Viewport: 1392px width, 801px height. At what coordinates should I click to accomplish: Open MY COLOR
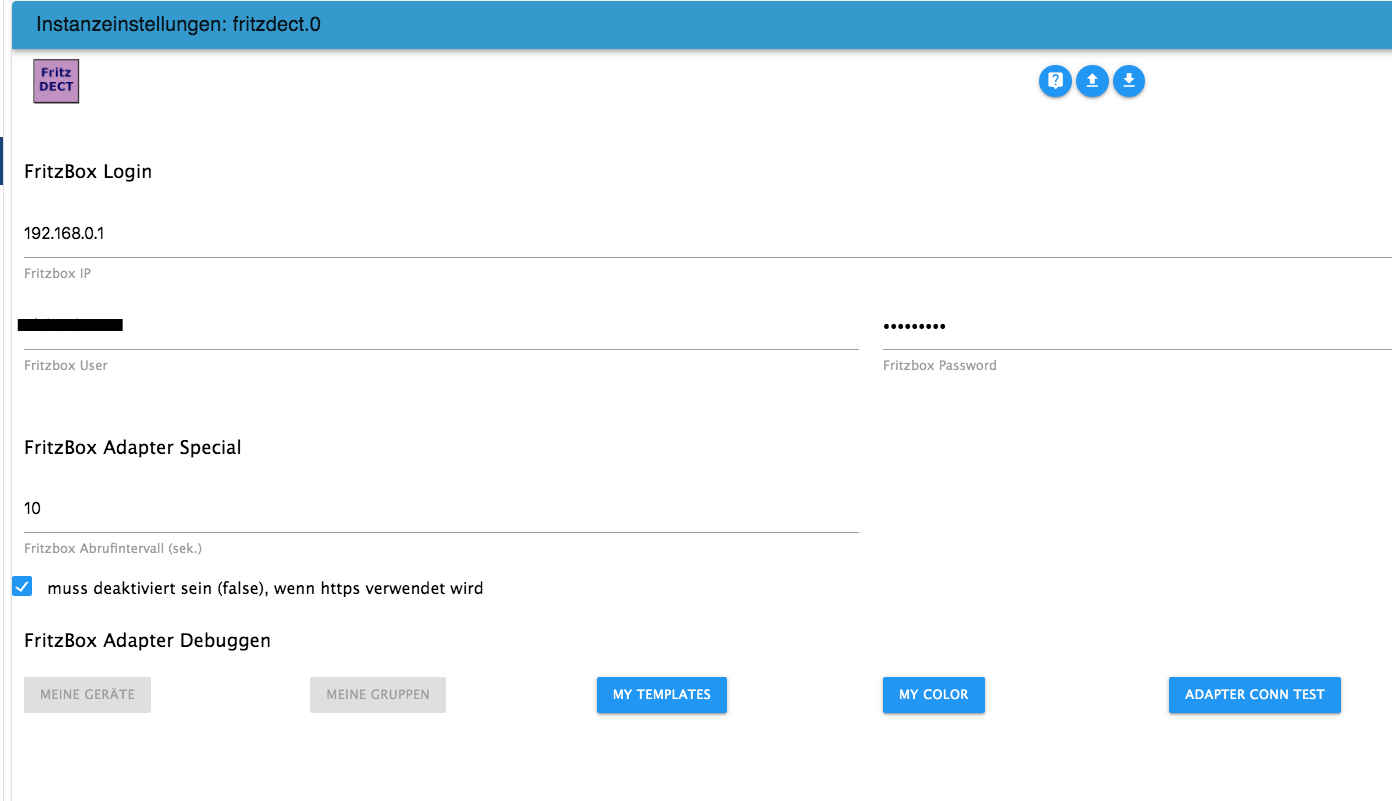pos(934,694)
